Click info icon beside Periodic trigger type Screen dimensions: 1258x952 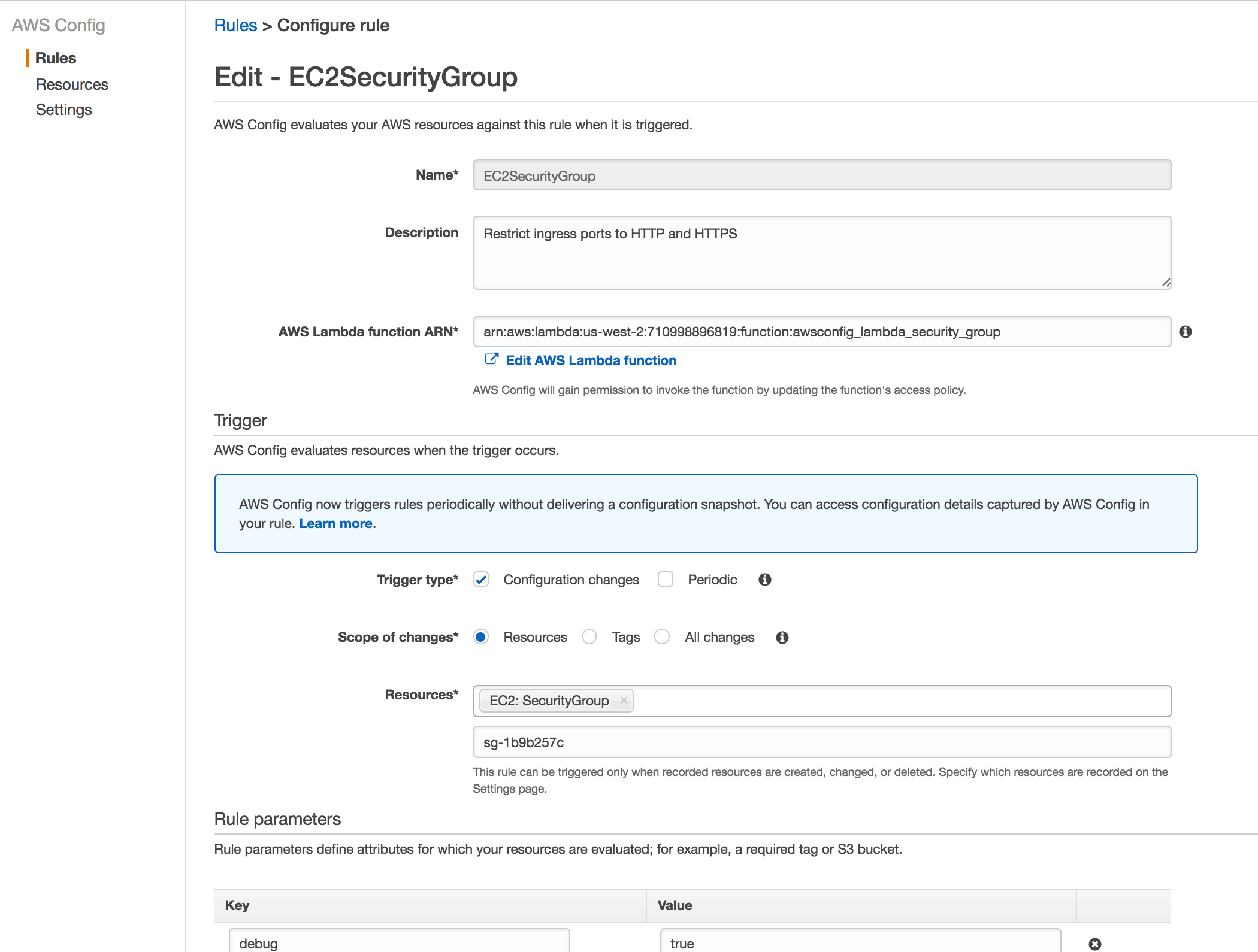pyautogui.click(x=764, y=580)
